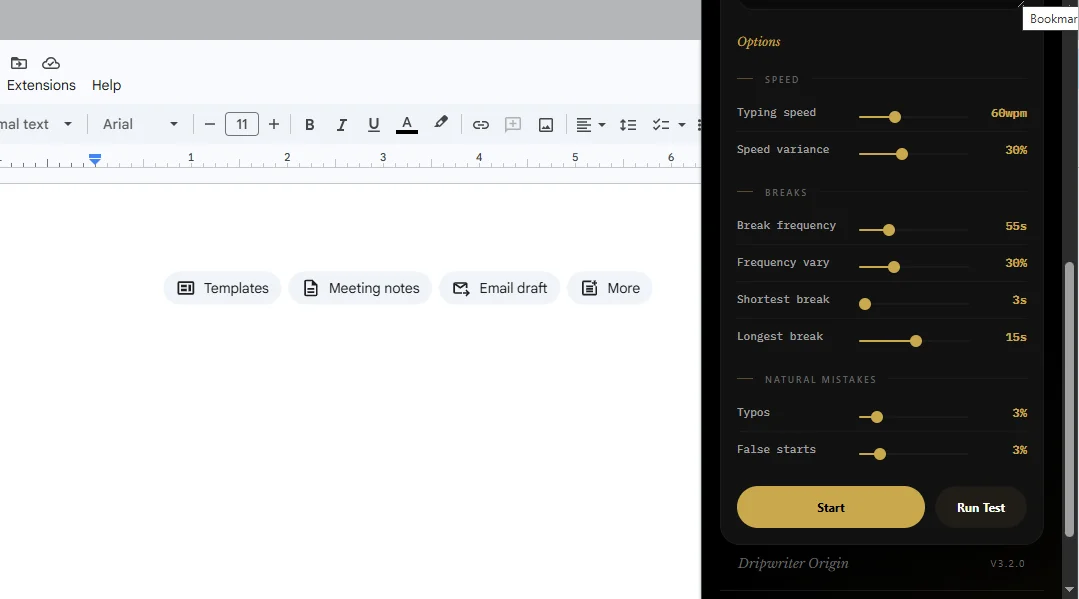
Task: Open the Help menu
Action: pos(107,85)
